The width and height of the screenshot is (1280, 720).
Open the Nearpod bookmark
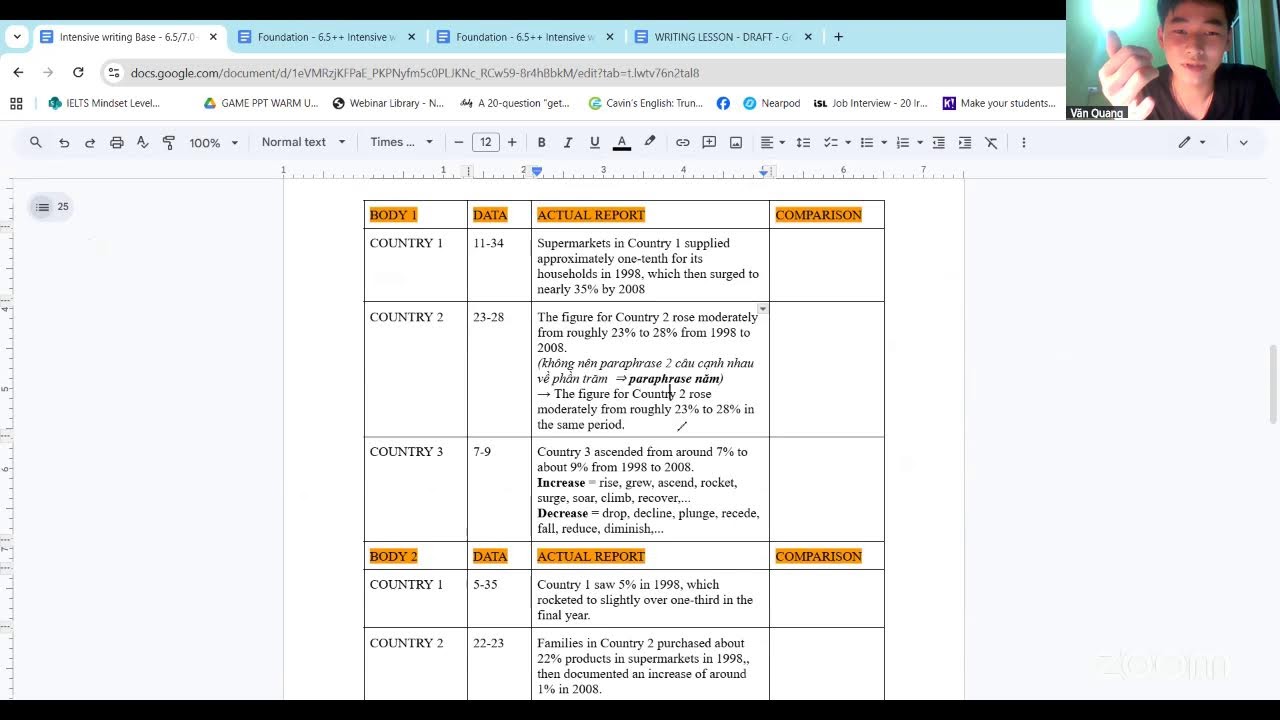[771, 103]
